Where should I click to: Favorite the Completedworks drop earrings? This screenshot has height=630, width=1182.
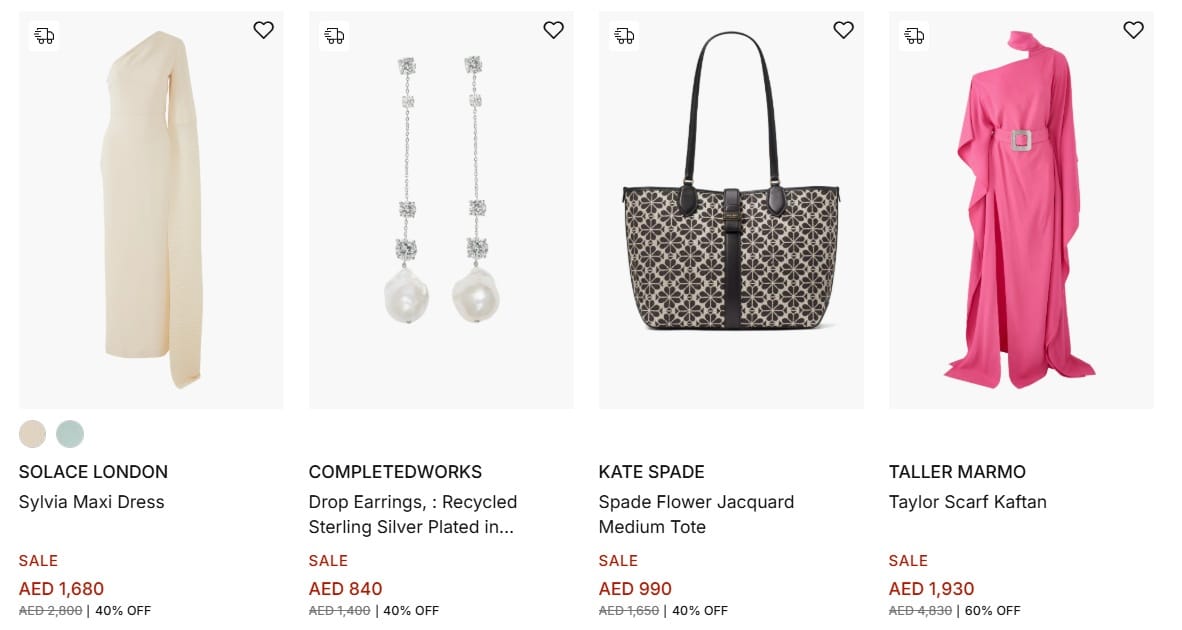click(x=553, y=30)
